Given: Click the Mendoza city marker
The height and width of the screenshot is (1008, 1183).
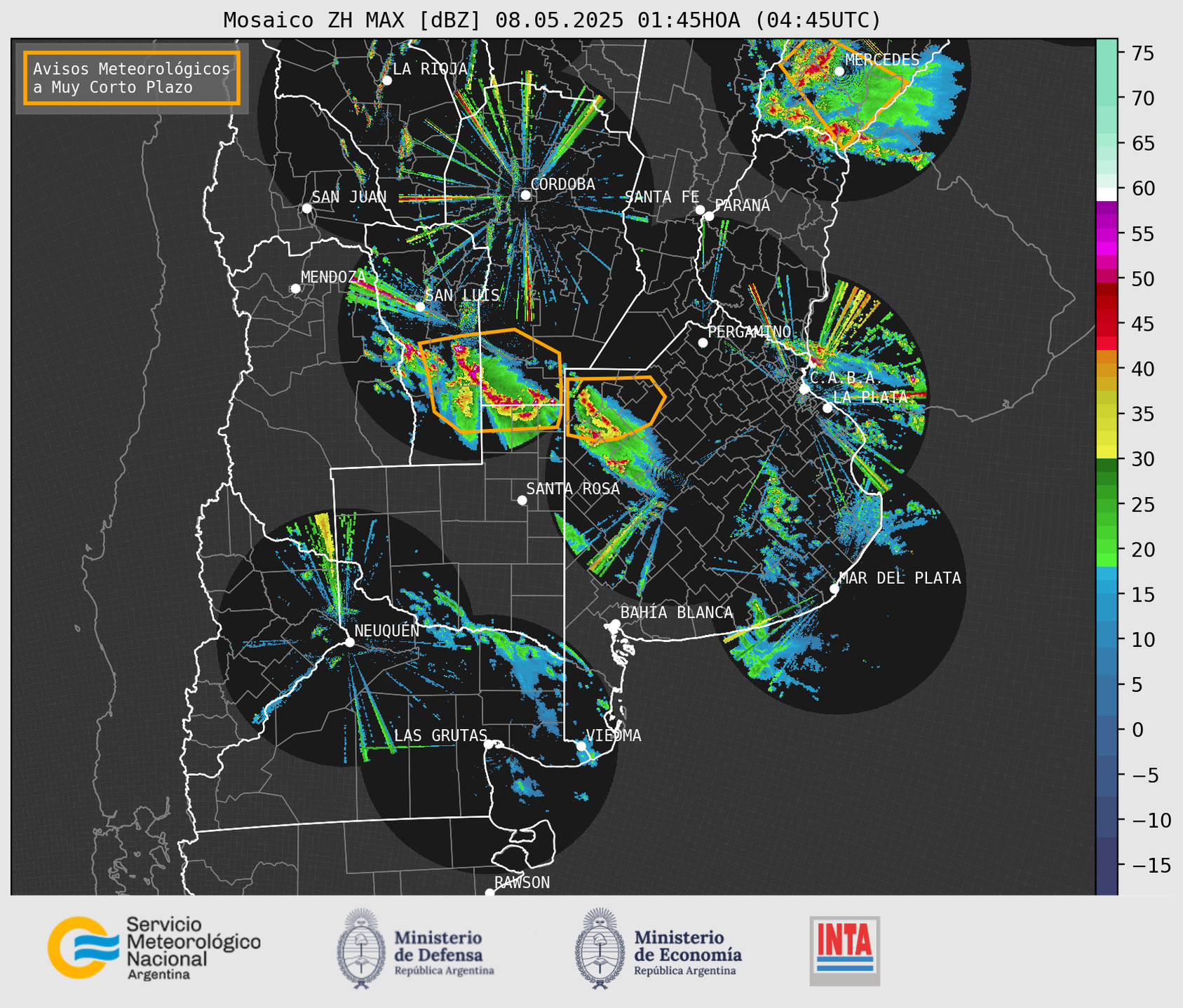Looking at the screenshot, I should click(295, 289).
